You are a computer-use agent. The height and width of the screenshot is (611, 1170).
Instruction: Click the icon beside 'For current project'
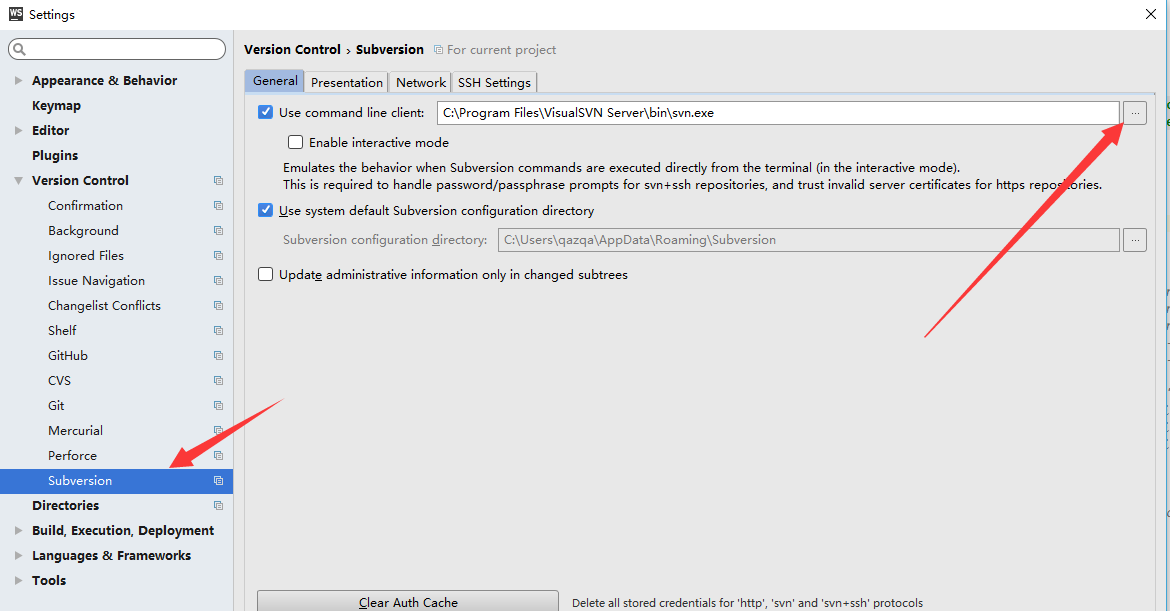pos(438,49)
